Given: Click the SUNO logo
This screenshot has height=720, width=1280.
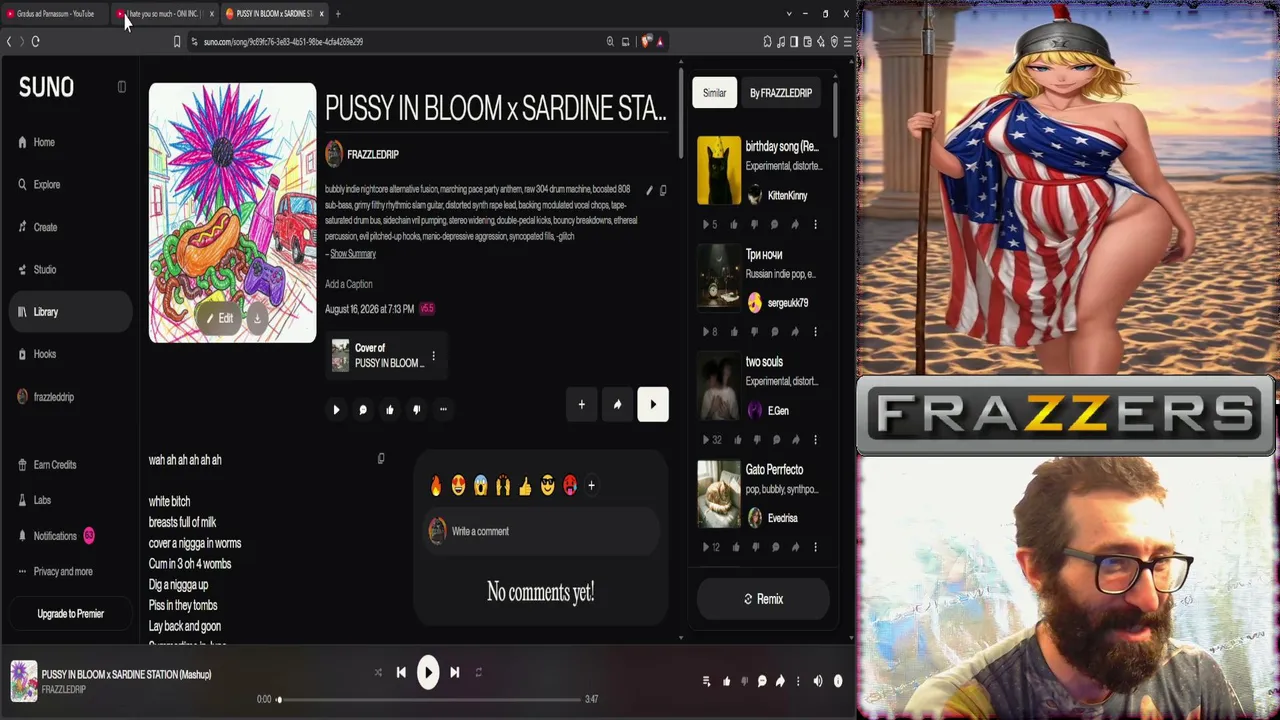Looking at the screenshot, I should pos(46,88).
